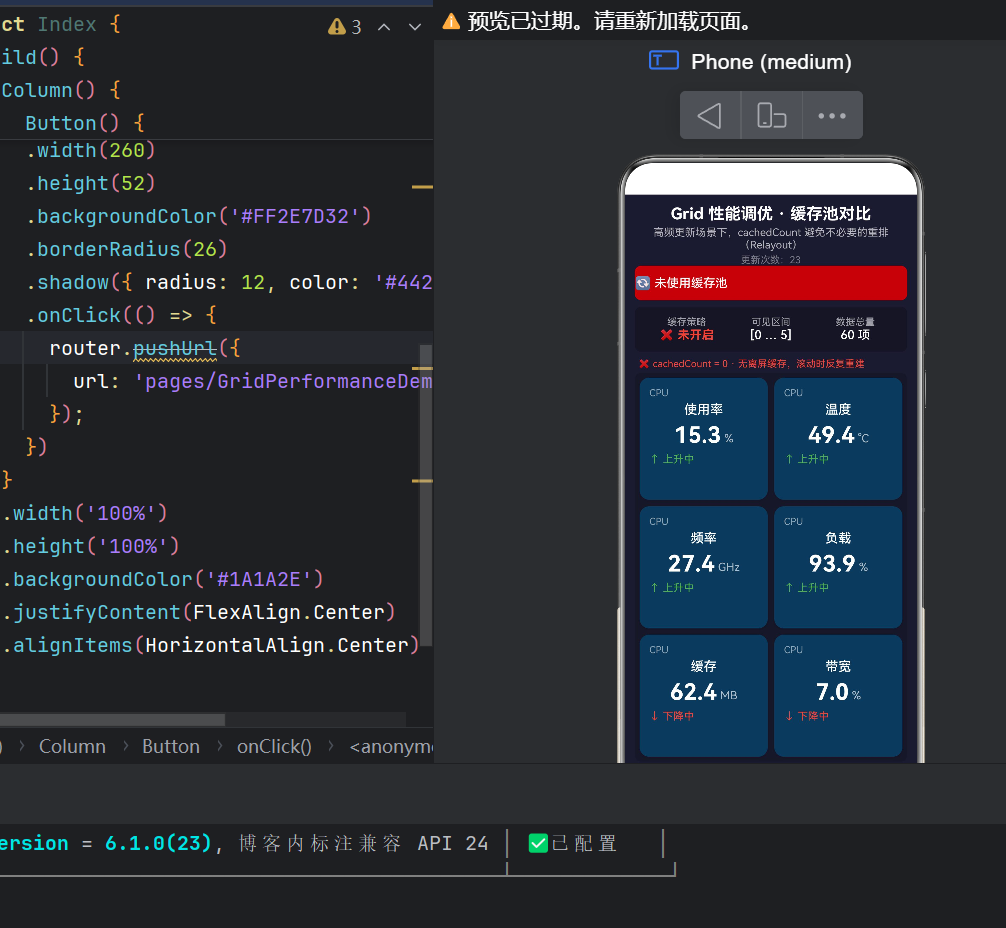Screen dimensions: 1006x928
Task: Click the 6.1.0(23) version text
Action: (158, 843)
